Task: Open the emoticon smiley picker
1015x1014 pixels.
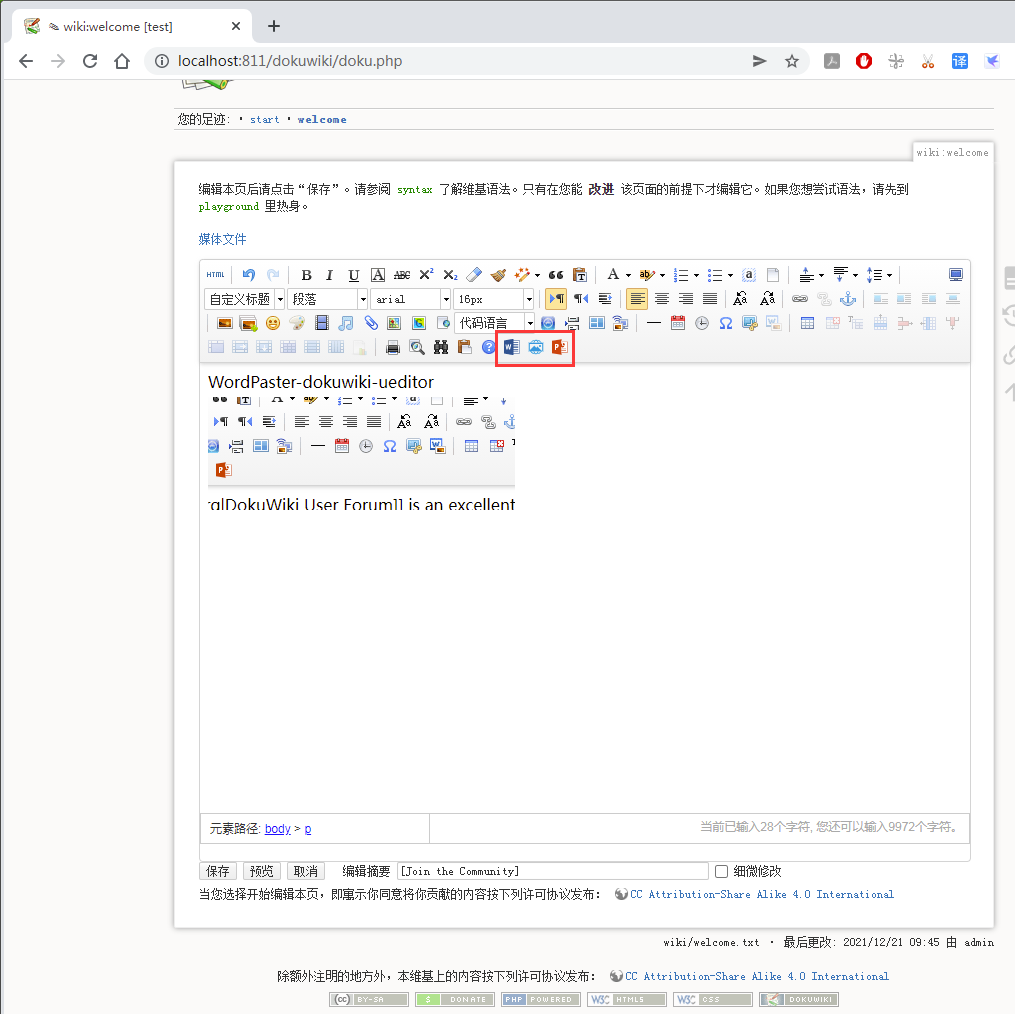Action: (x=273, y=322)
